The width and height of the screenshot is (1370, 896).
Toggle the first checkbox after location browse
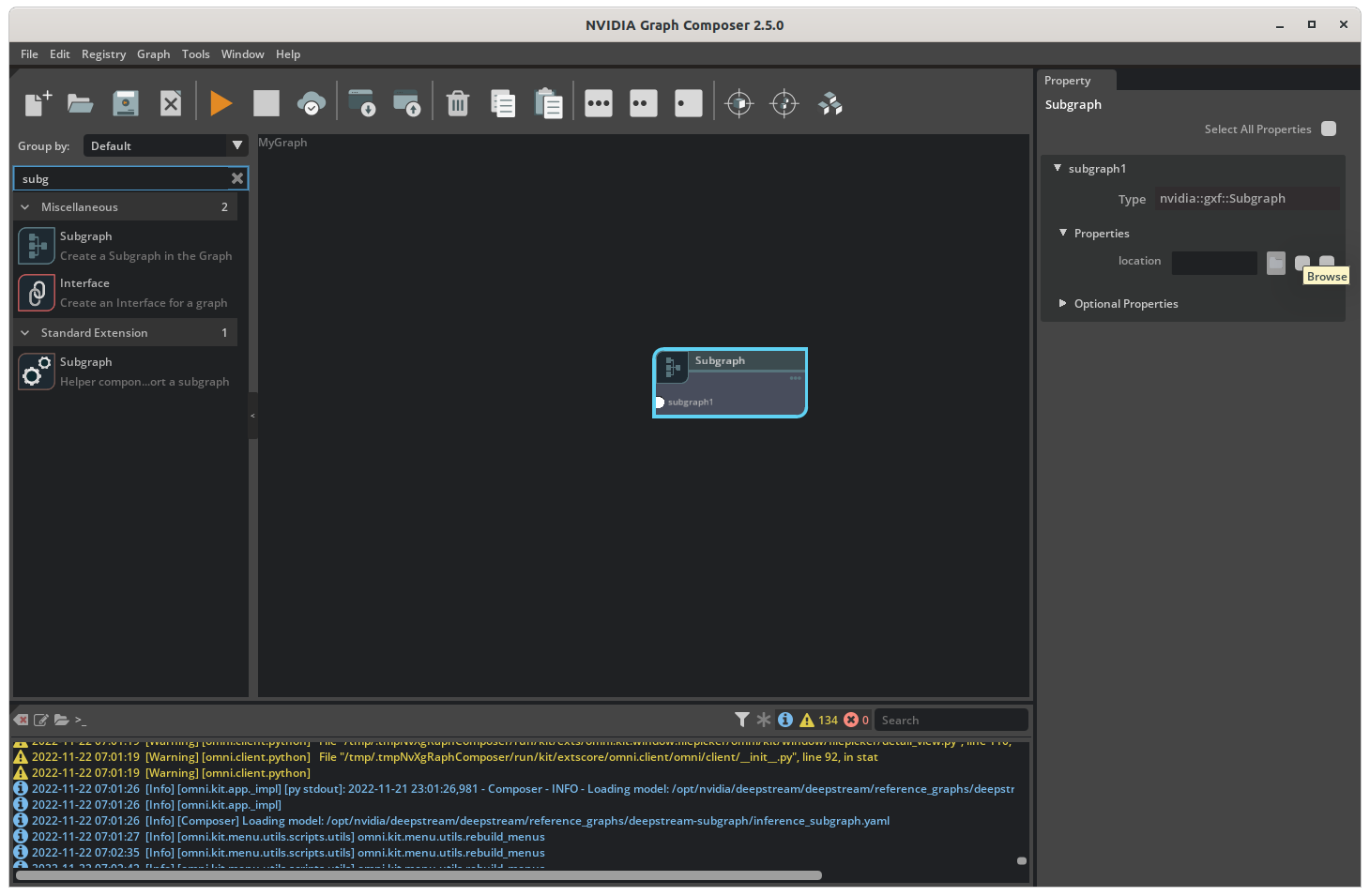(x=1302, y=263)
